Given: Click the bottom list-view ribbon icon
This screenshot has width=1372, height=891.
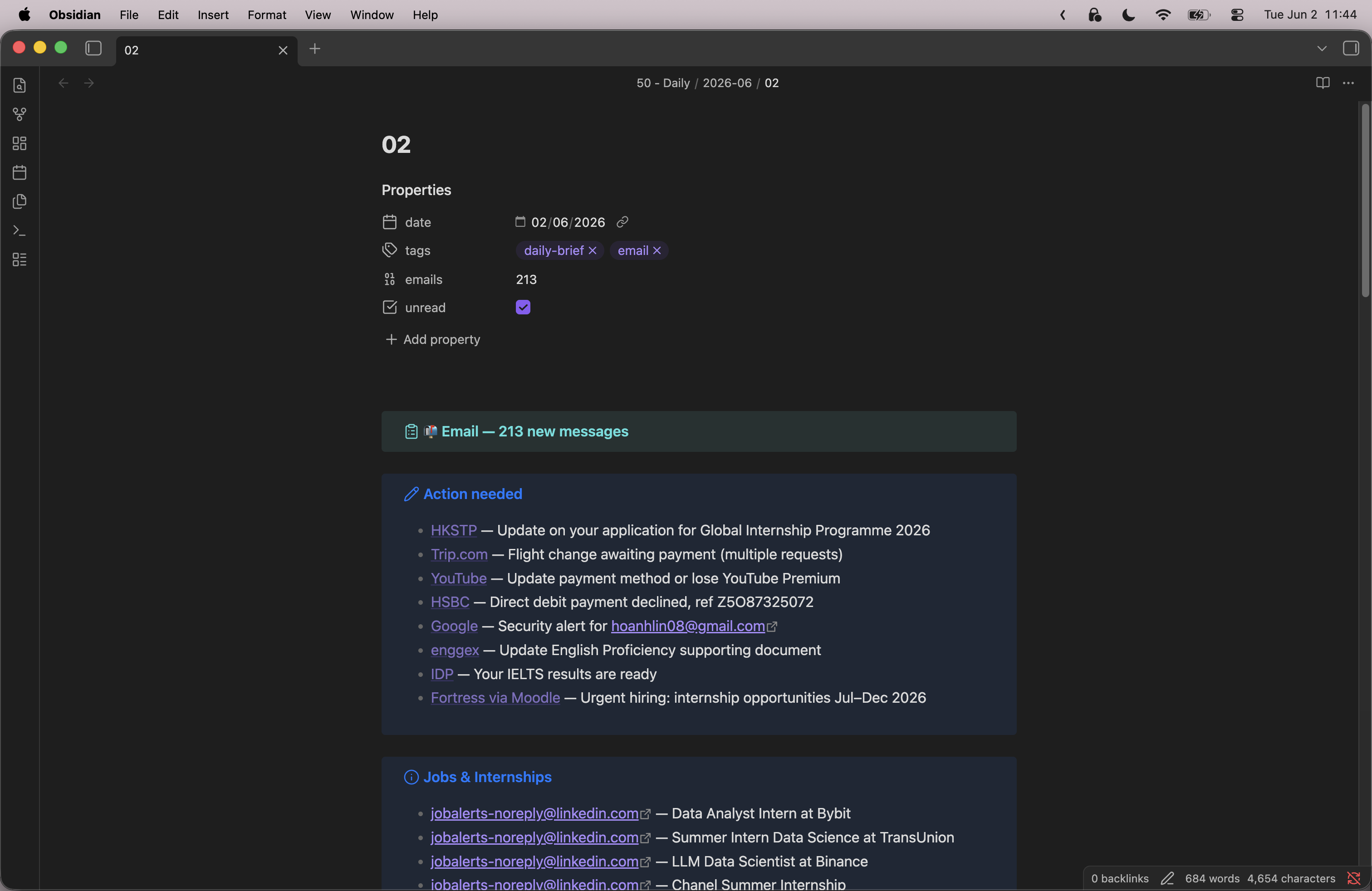Looking at the screenshot, I should [20, 260].
